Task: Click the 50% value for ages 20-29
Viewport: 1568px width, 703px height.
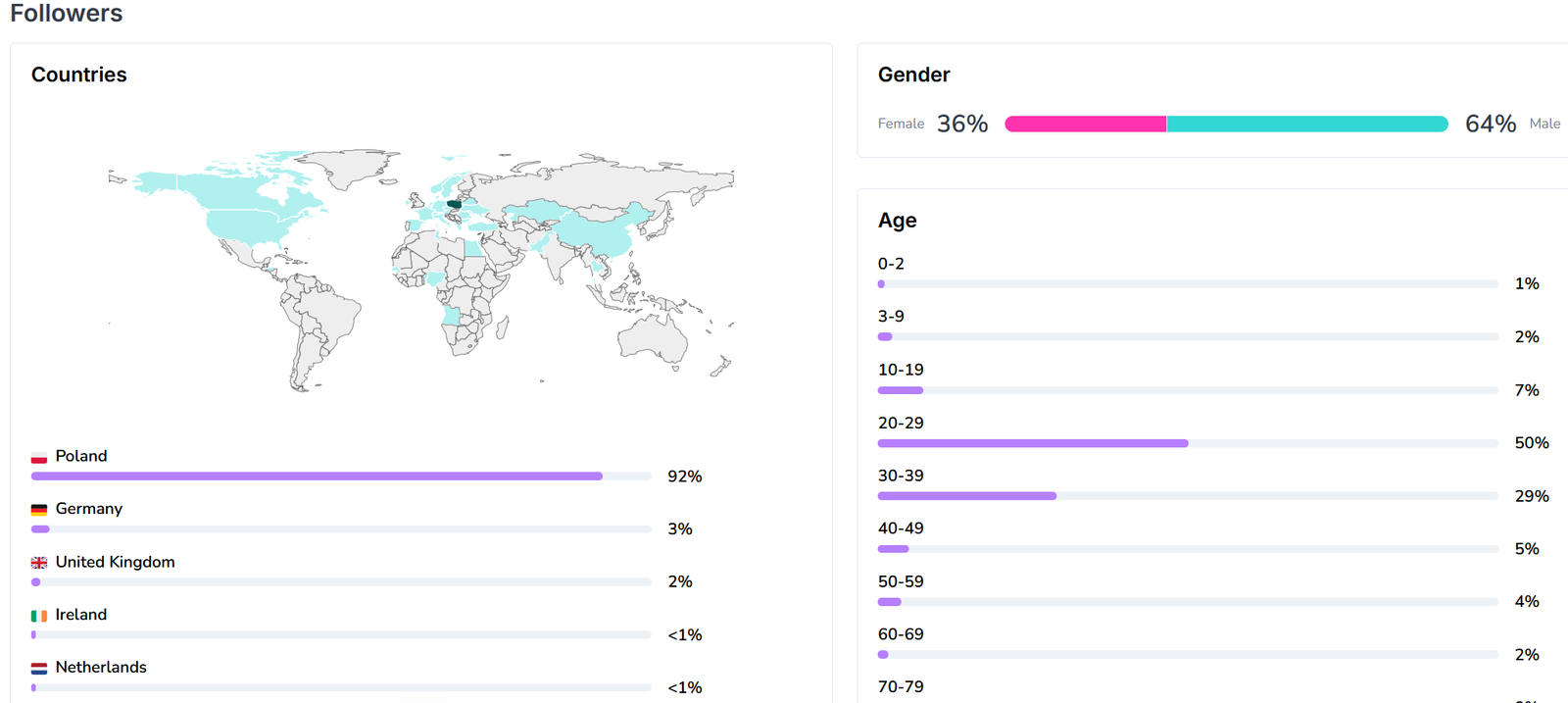Action: pos(1531,443)
